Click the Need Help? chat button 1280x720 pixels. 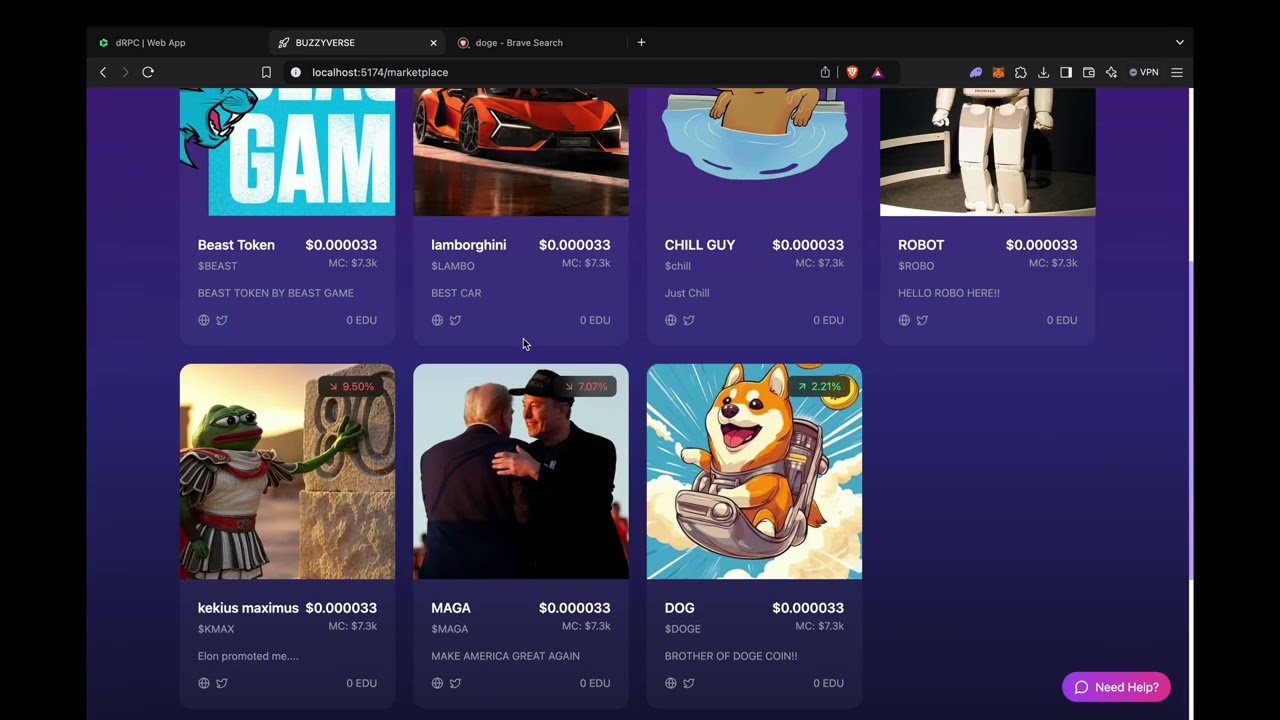(x=1116, y=687)
